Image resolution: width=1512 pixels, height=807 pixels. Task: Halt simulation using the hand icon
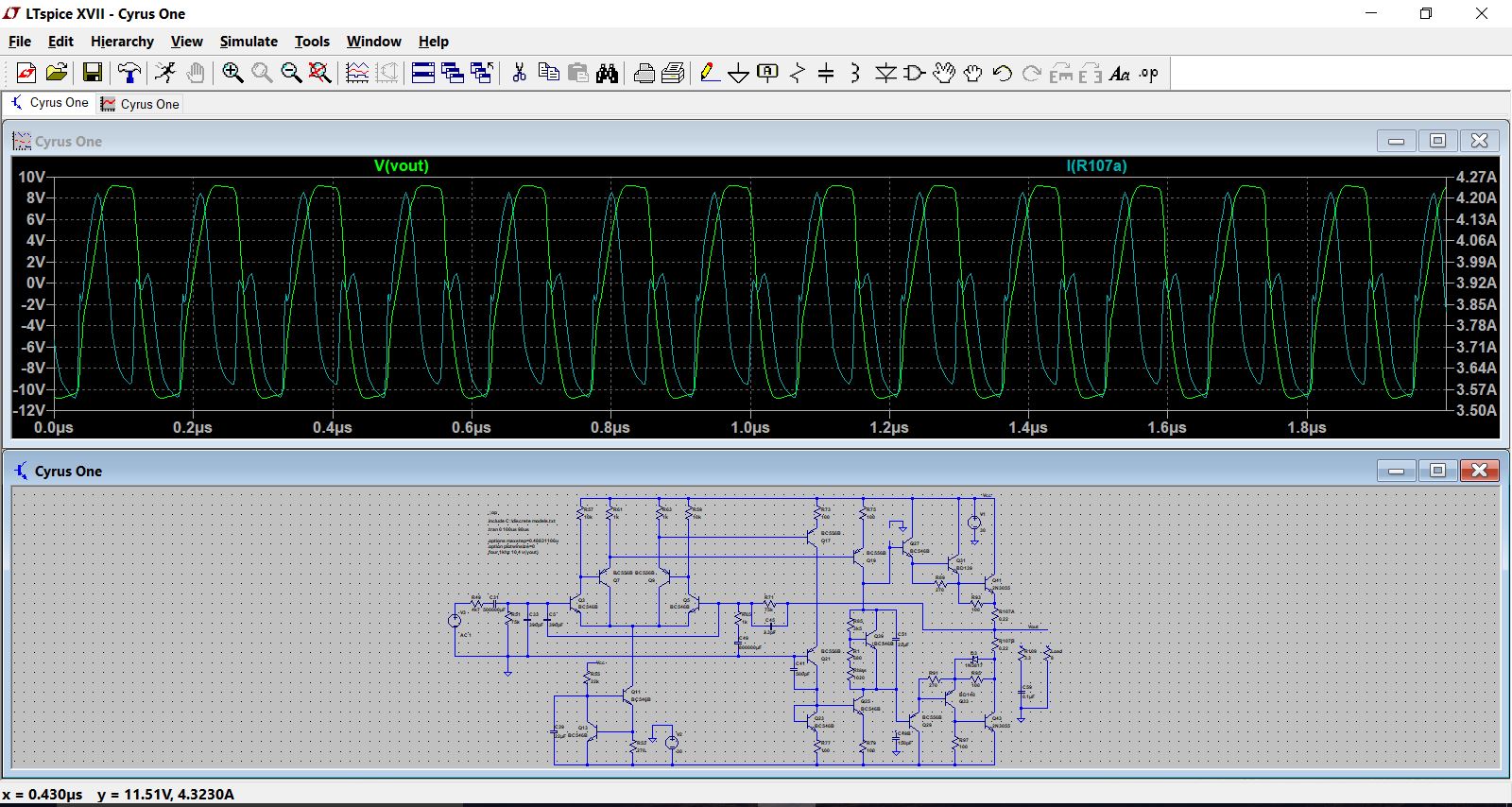[x=196, y=73]
